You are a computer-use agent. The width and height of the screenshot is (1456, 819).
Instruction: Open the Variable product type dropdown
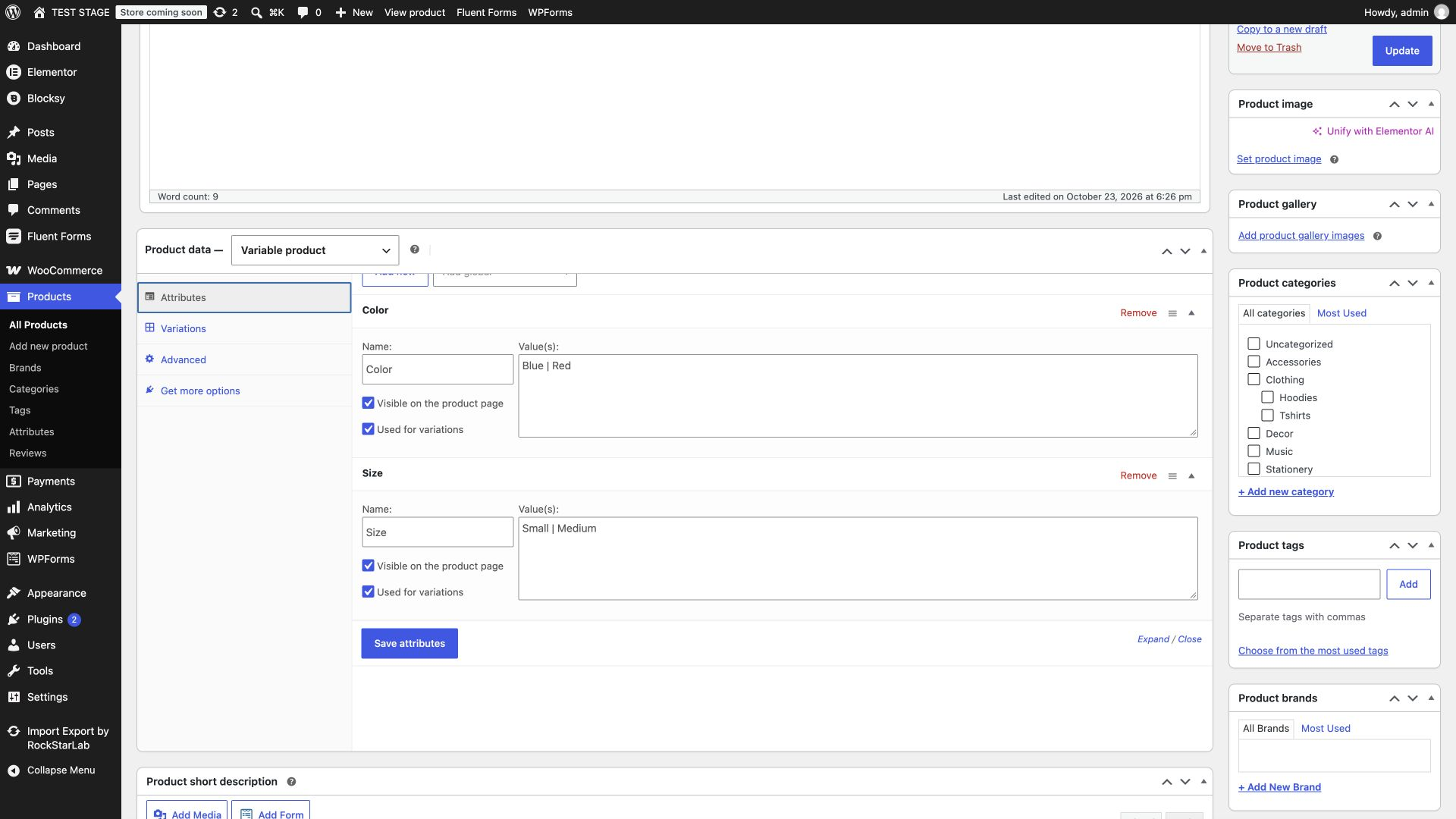tap(315, 250)
